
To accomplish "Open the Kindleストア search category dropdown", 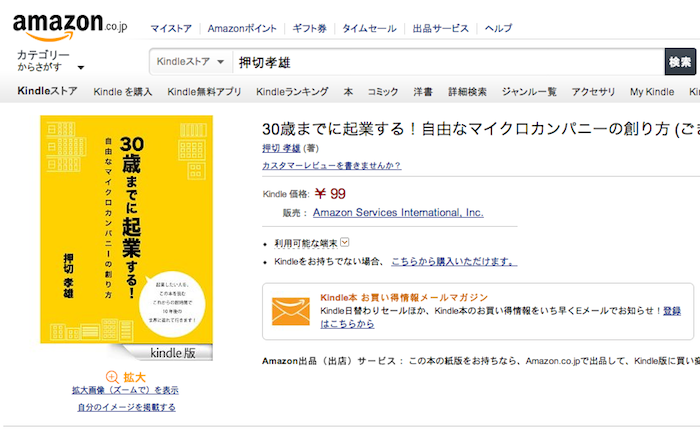I will point(190,62).
